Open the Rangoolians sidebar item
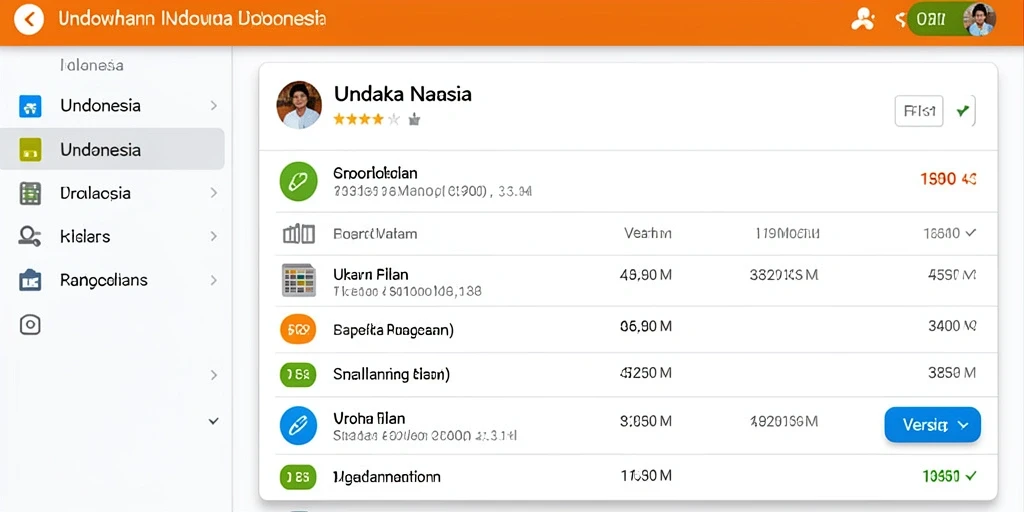This screenshot has width=1024, height=512. click(x=112, y=280)
